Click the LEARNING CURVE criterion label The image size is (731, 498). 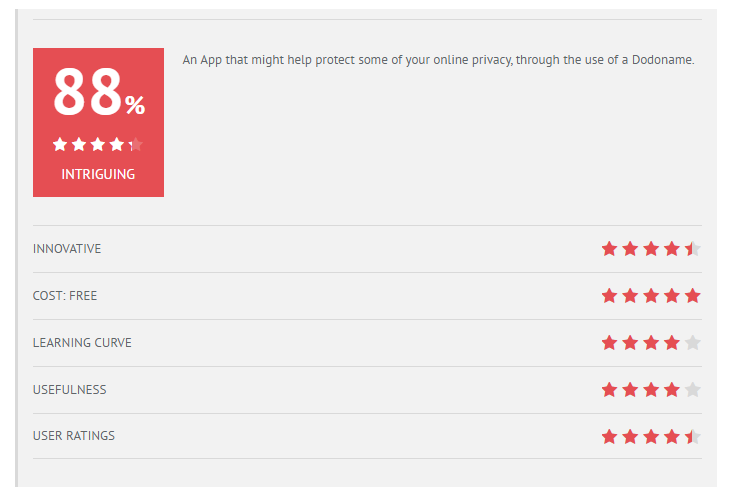[82, 343]
